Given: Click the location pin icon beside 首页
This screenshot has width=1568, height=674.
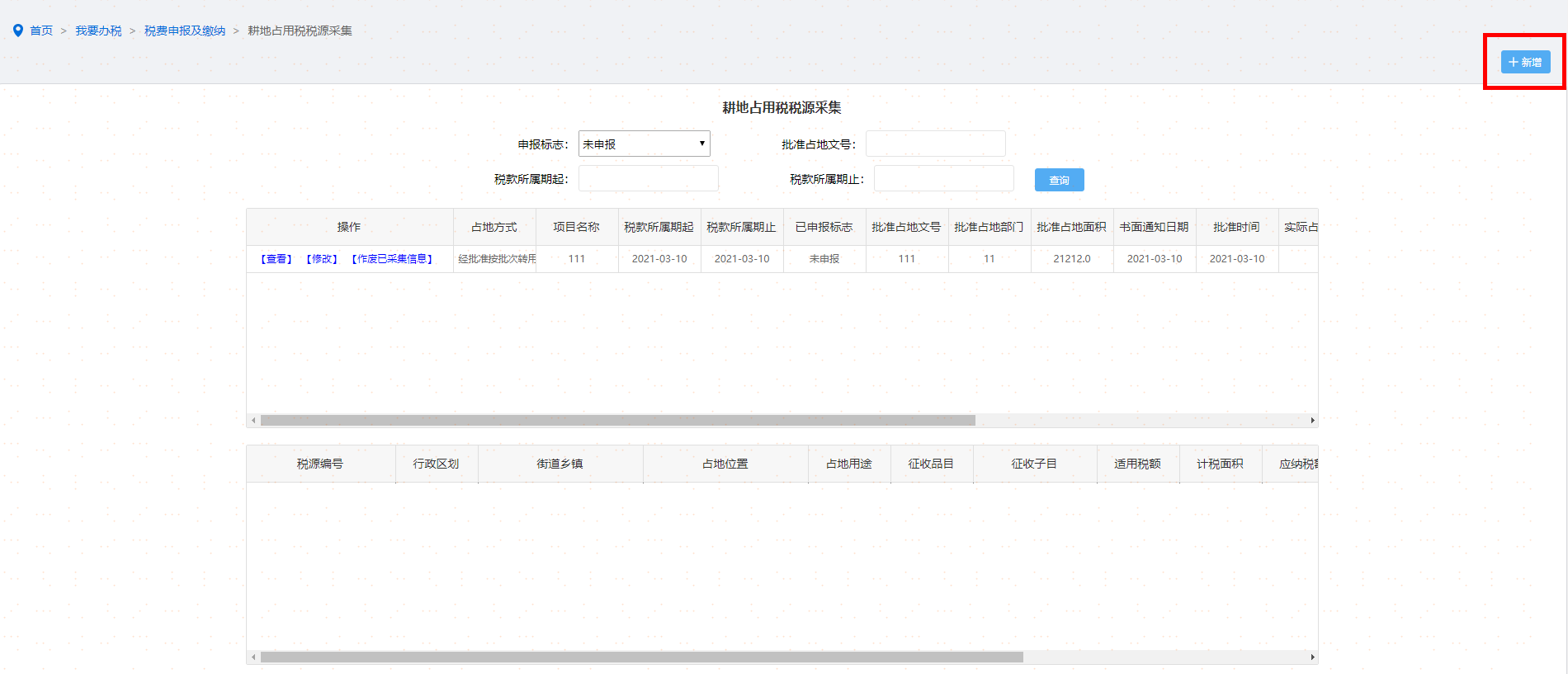Looking at the screenshot, I should [x=18, y=31].
